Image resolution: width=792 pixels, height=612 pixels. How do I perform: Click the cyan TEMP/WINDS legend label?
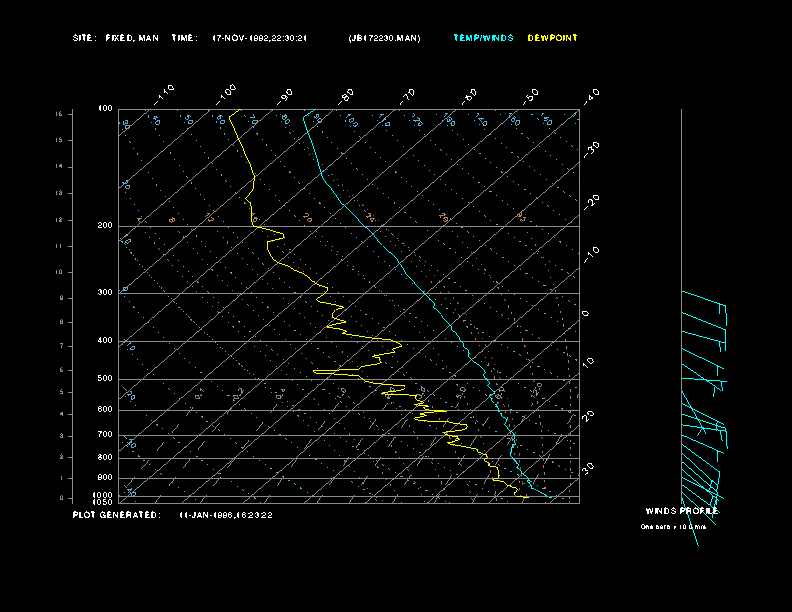483,38
